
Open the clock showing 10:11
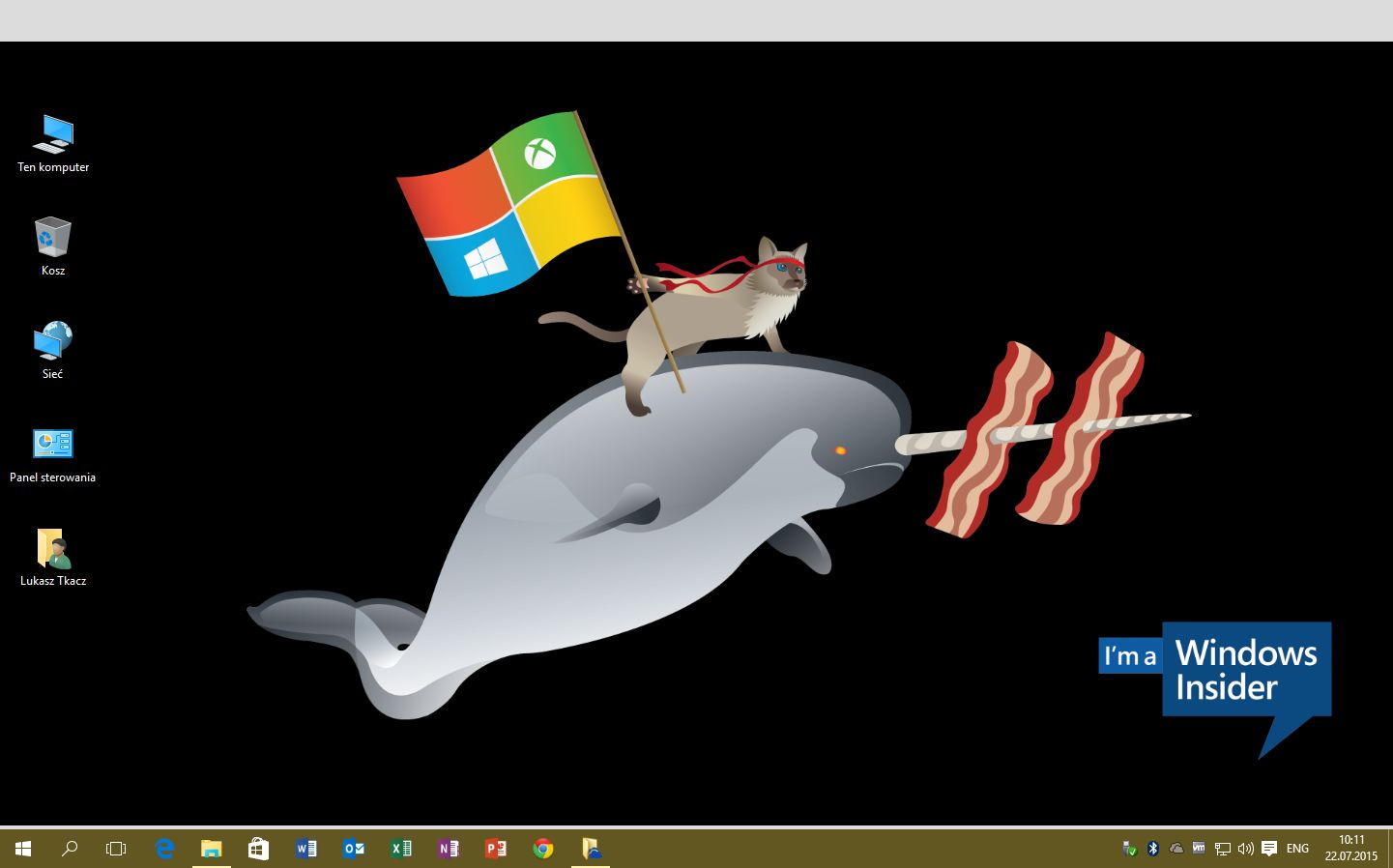1350,849
